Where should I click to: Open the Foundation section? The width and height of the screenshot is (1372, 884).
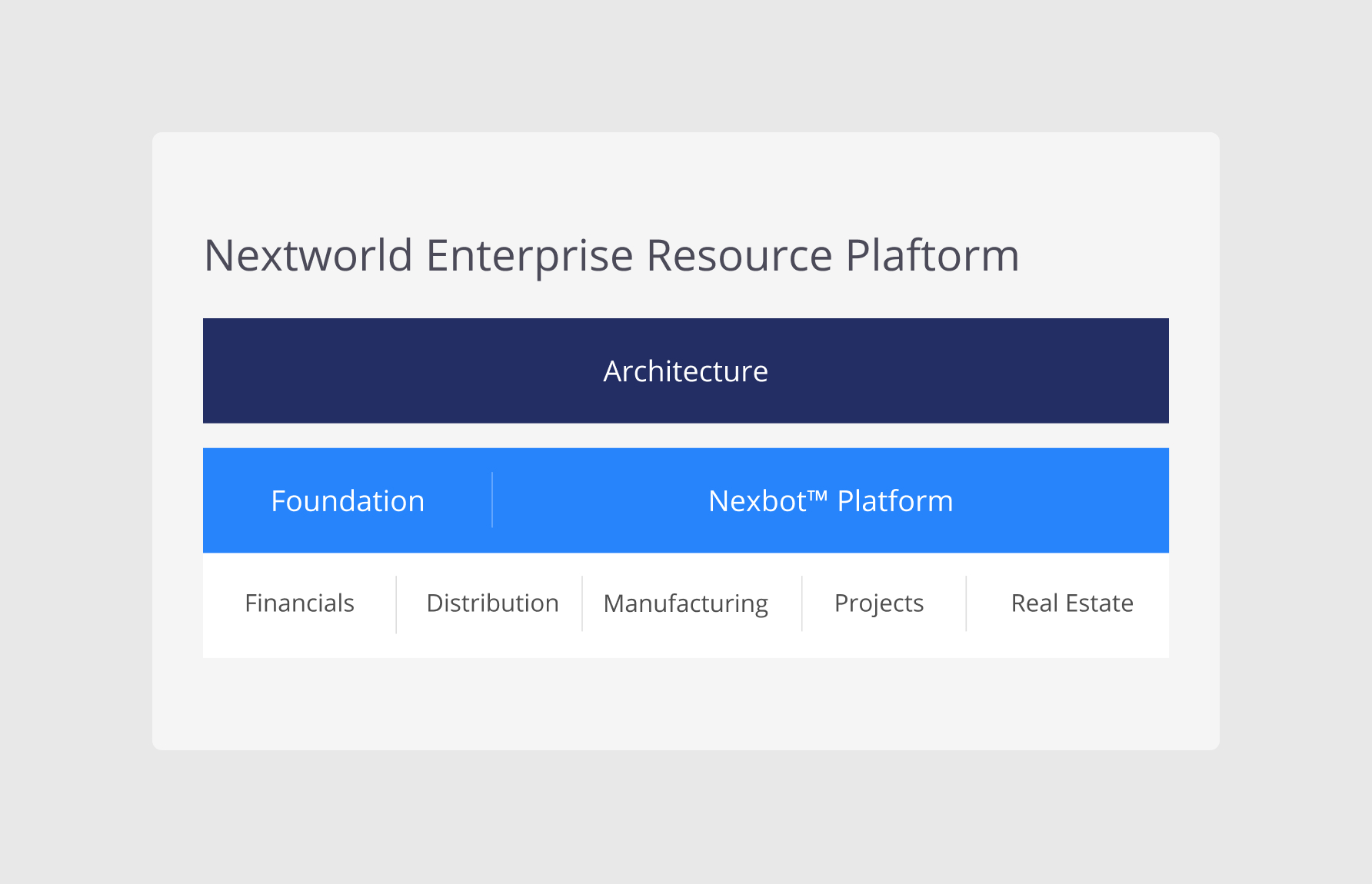[348, 501]
